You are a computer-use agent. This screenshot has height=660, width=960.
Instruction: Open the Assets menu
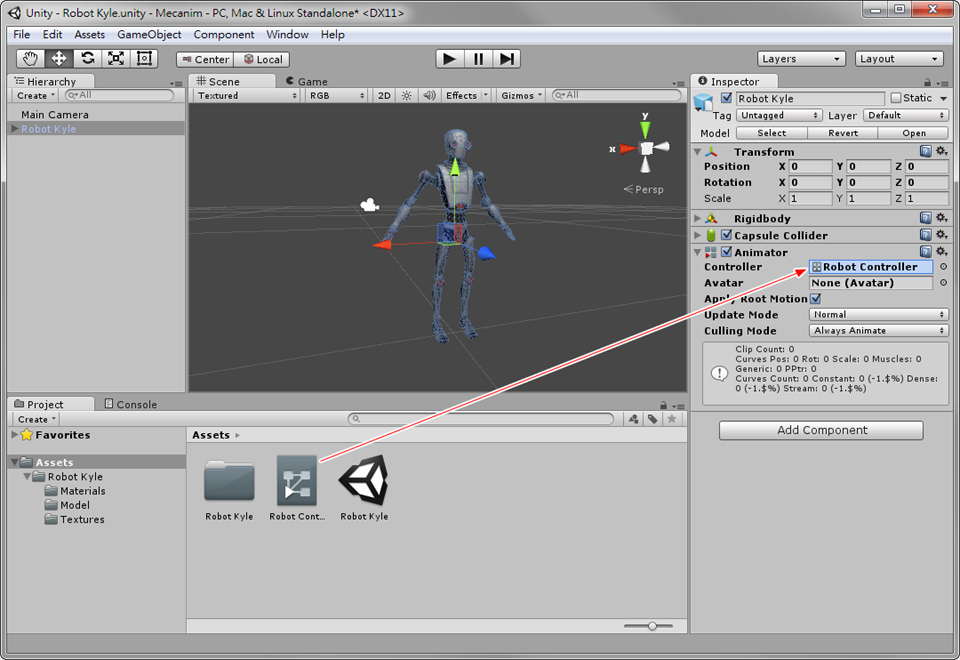tap(89, 35)
